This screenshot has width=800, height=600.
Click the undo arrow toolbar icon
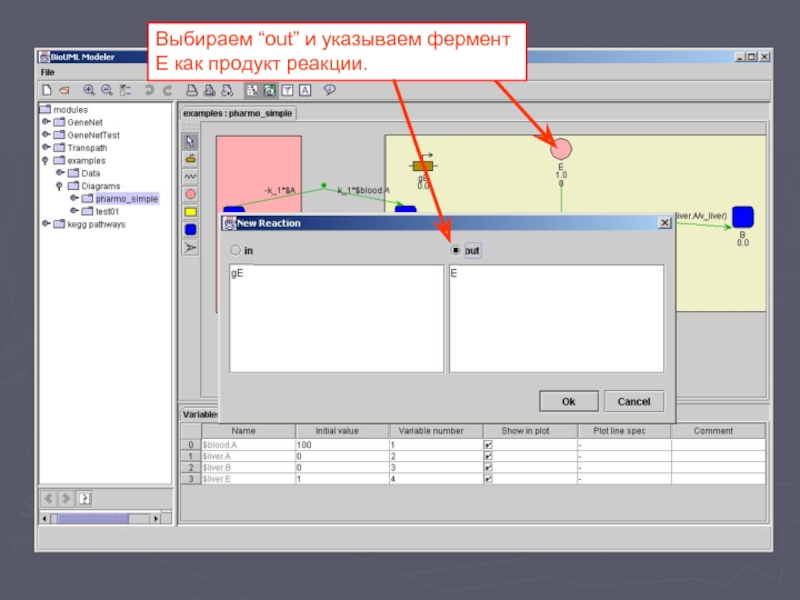pos(149,90)
